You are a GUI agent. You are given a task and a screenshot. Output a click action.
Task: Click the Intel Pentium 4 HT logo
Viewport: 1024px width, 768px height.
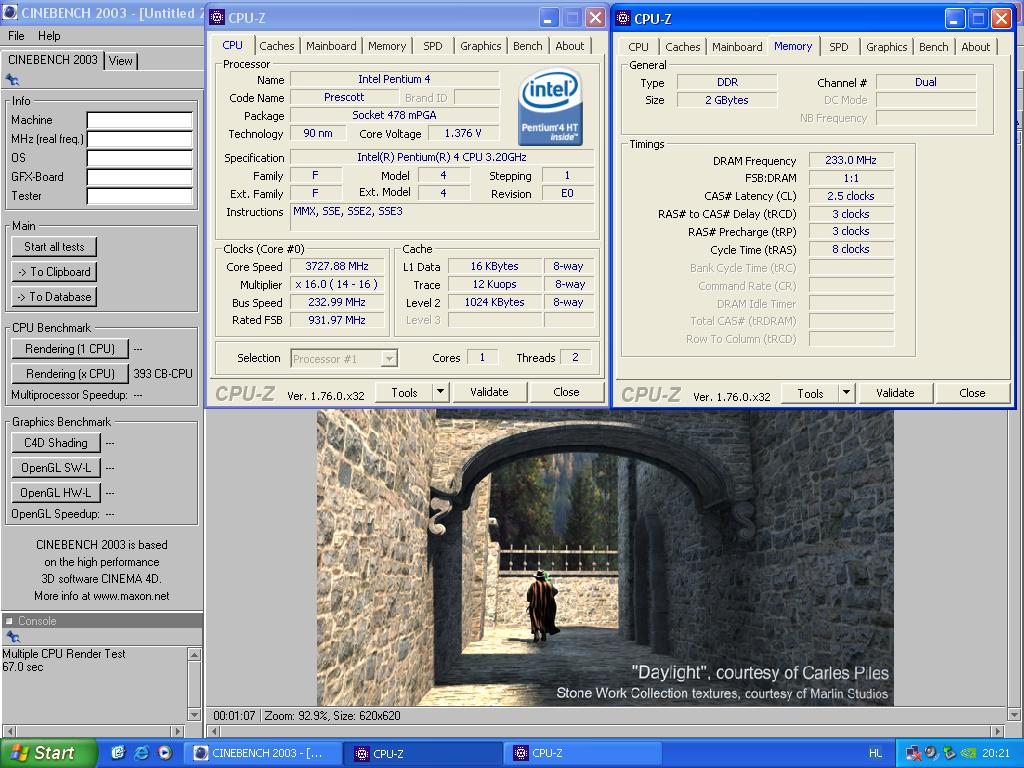coord(550,107)
